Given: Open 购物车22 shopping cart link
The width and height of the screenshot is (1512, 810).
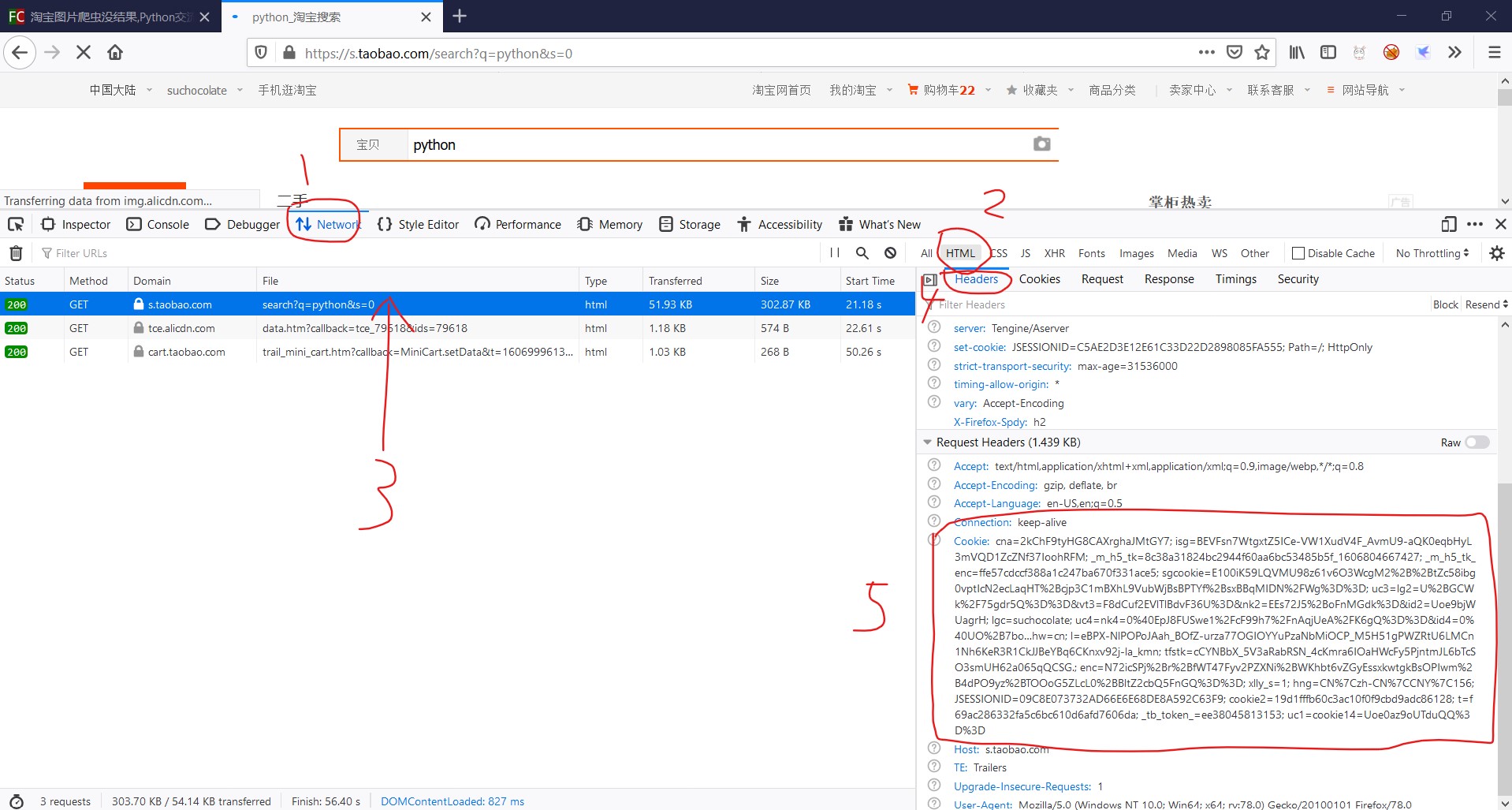Looking at the screenshot, I should pos(941,90).
